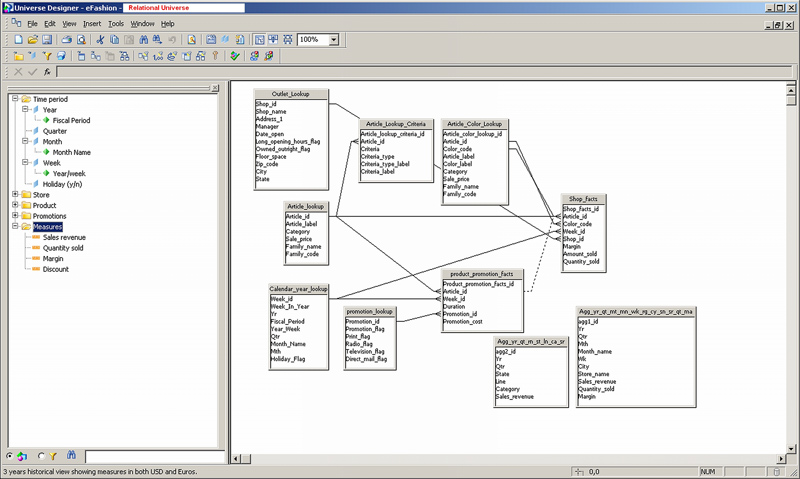Run Check Integrity with the green checkmark icon
Screen dimensions: 800x479
click(x=235, y=56)
